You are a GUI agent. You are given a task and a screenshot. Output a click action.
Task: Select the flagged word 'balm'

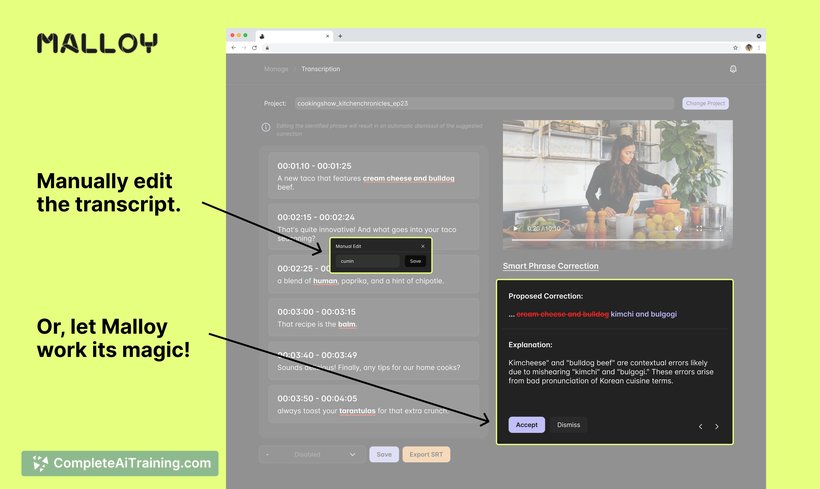[x=347, y=324]
